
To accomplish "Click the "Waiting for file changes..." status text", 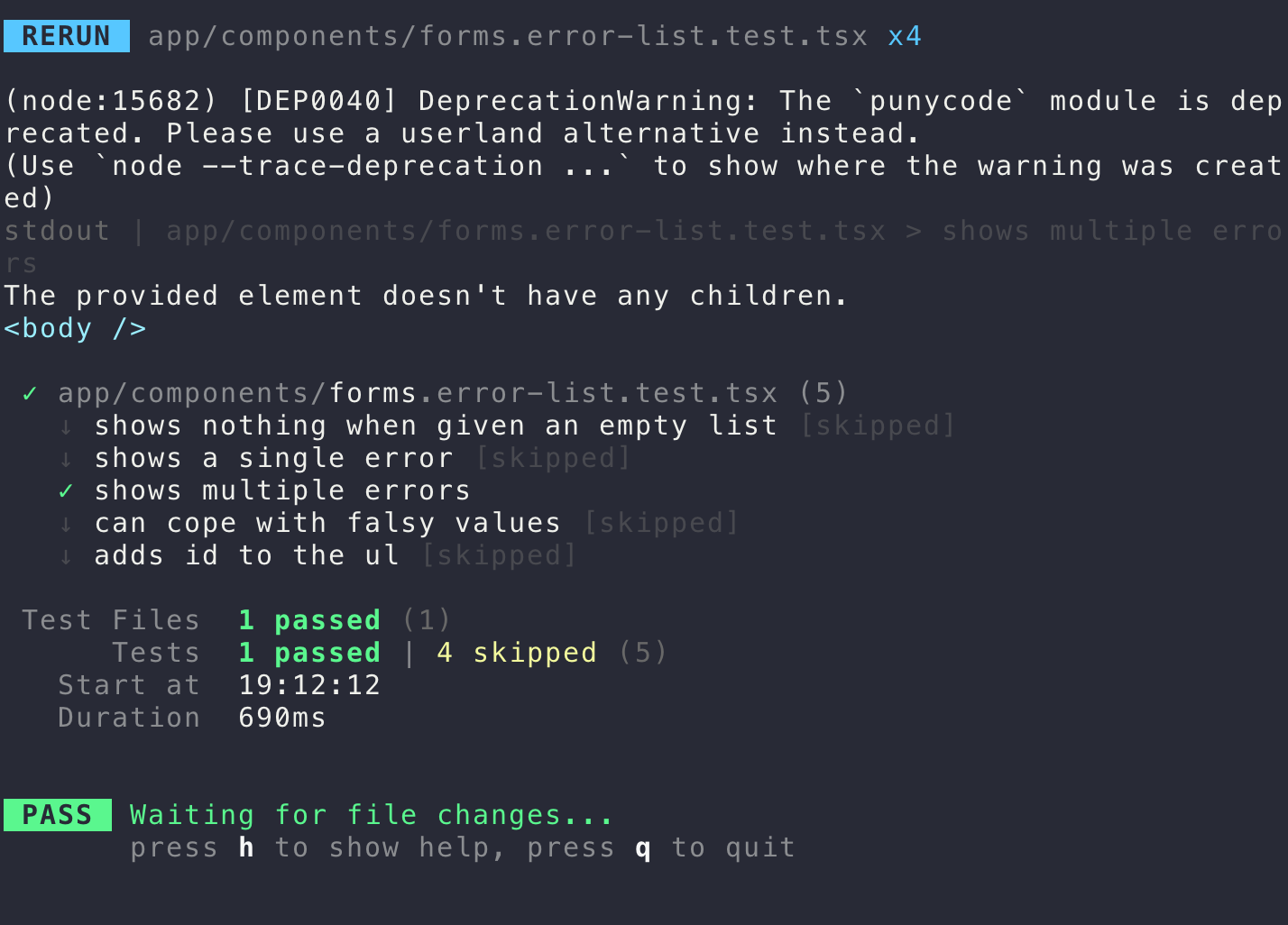I will [x=372, y=815].
